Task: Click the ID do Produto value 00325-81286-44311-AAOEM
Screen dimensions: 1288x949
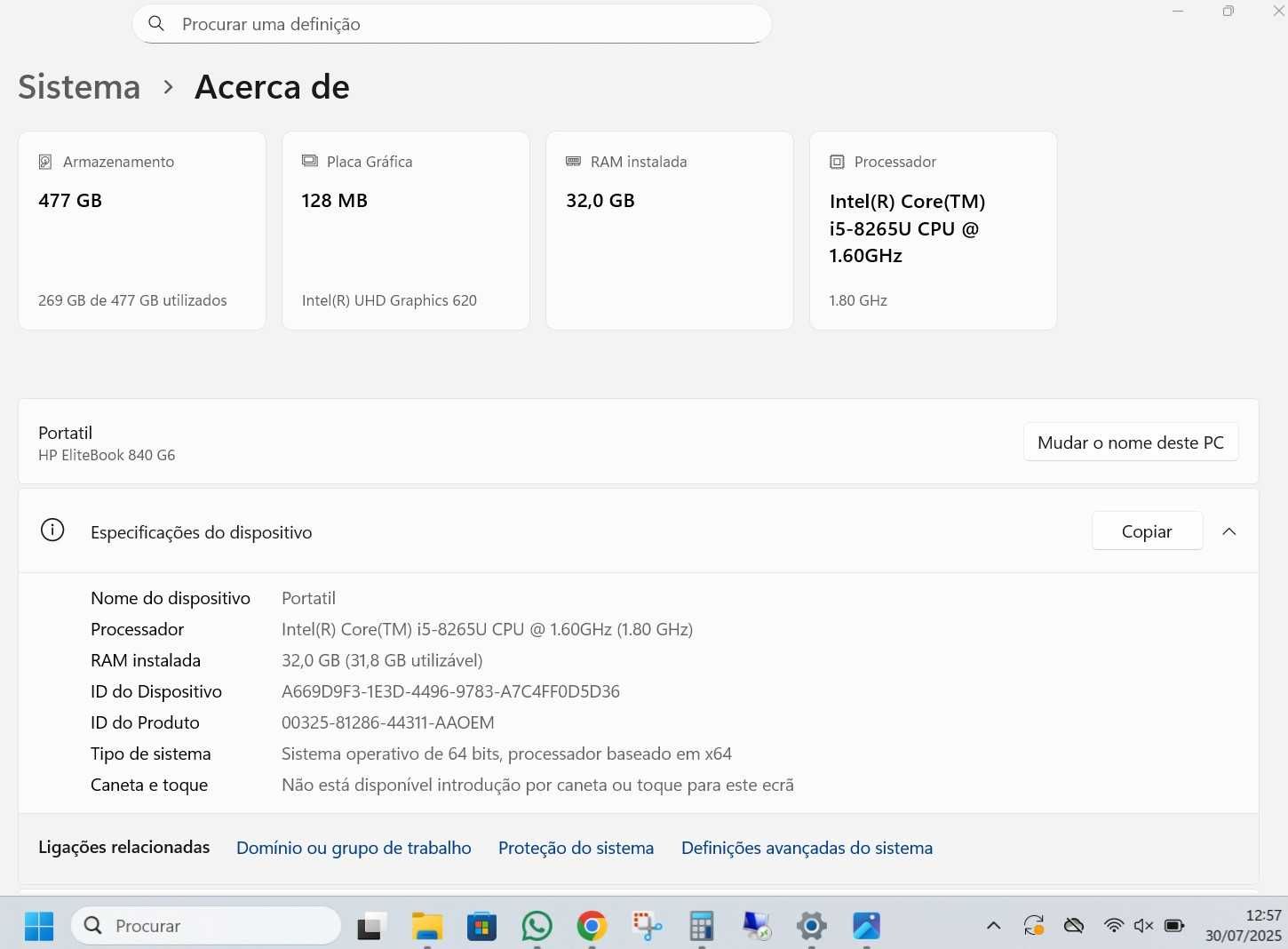Action: pos(388,722)
